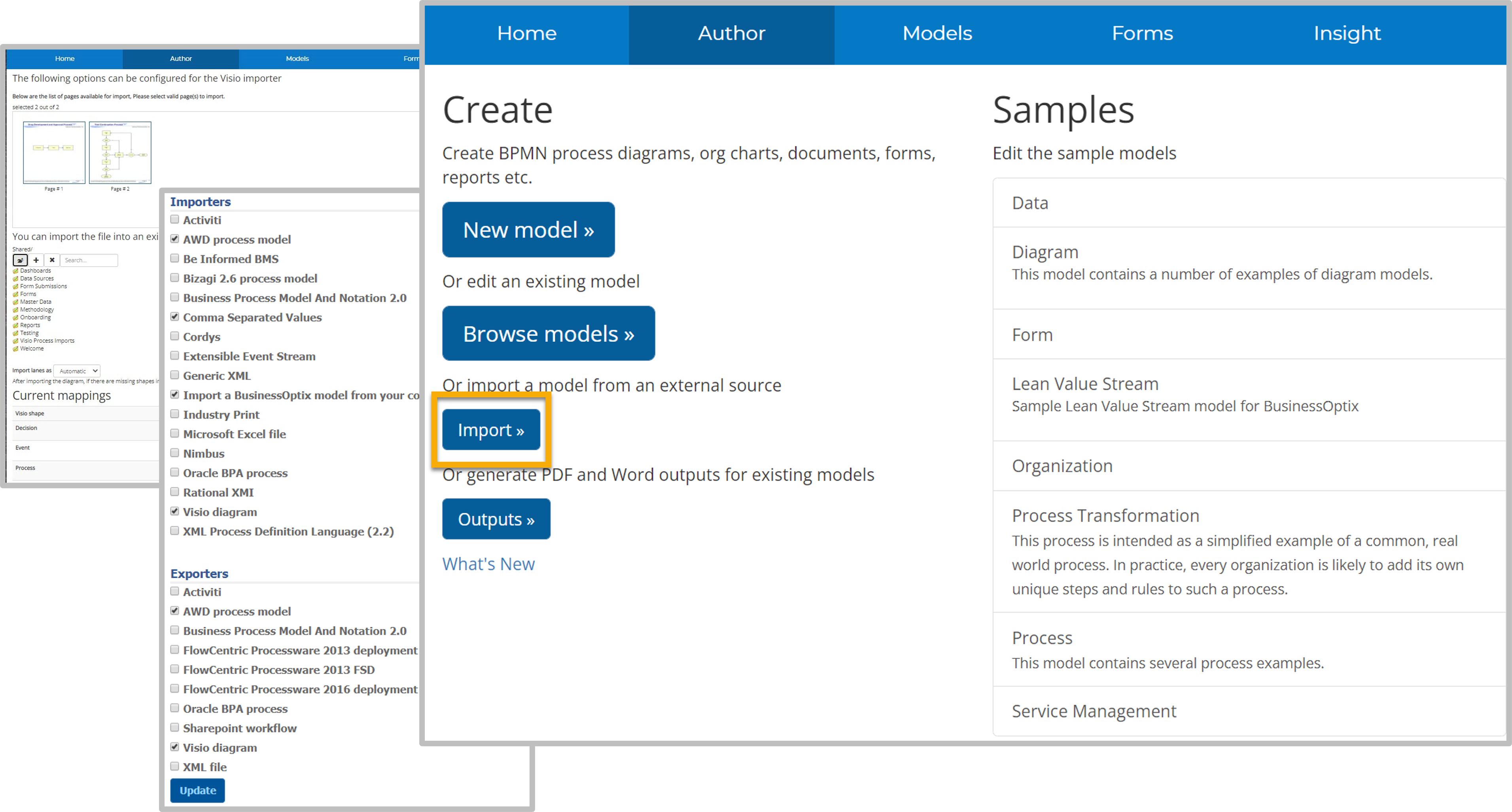
Task: Open the Diagram sample model
Action: [x=1249, y=268]
